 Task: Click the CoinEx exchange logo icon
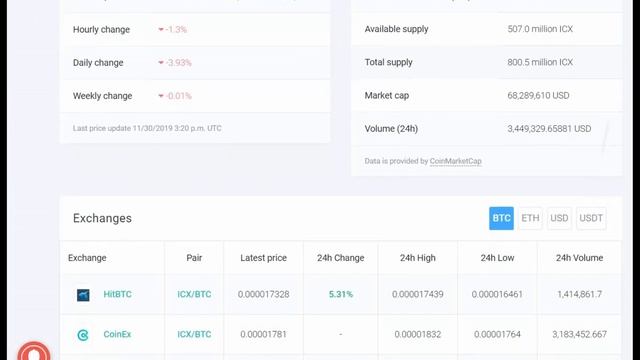tap(83, 335)
